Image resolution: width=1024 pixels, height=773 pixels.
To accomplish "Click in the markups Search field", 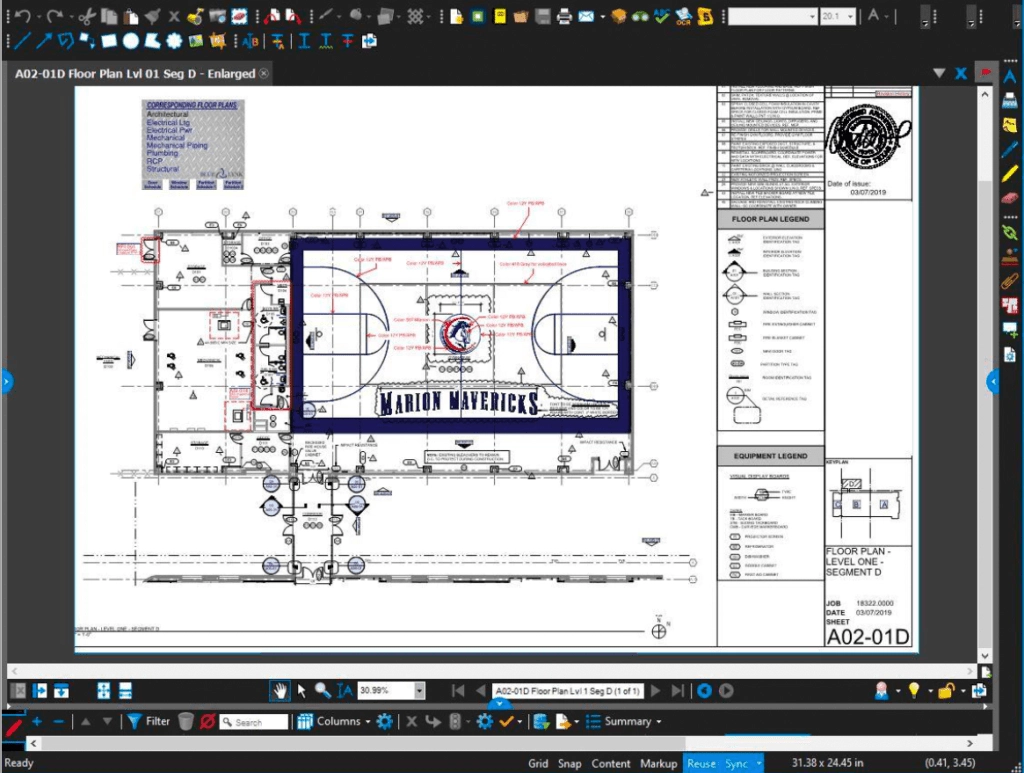I will click(x=254, y=722).
